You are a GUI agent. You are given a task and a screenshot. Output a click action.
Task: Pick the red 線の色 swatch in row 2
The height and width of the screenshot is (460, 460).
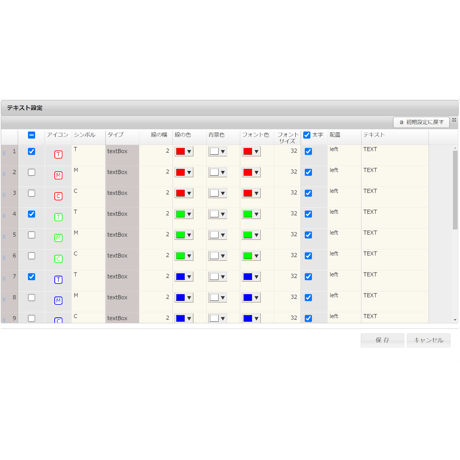tap(180, 172)
